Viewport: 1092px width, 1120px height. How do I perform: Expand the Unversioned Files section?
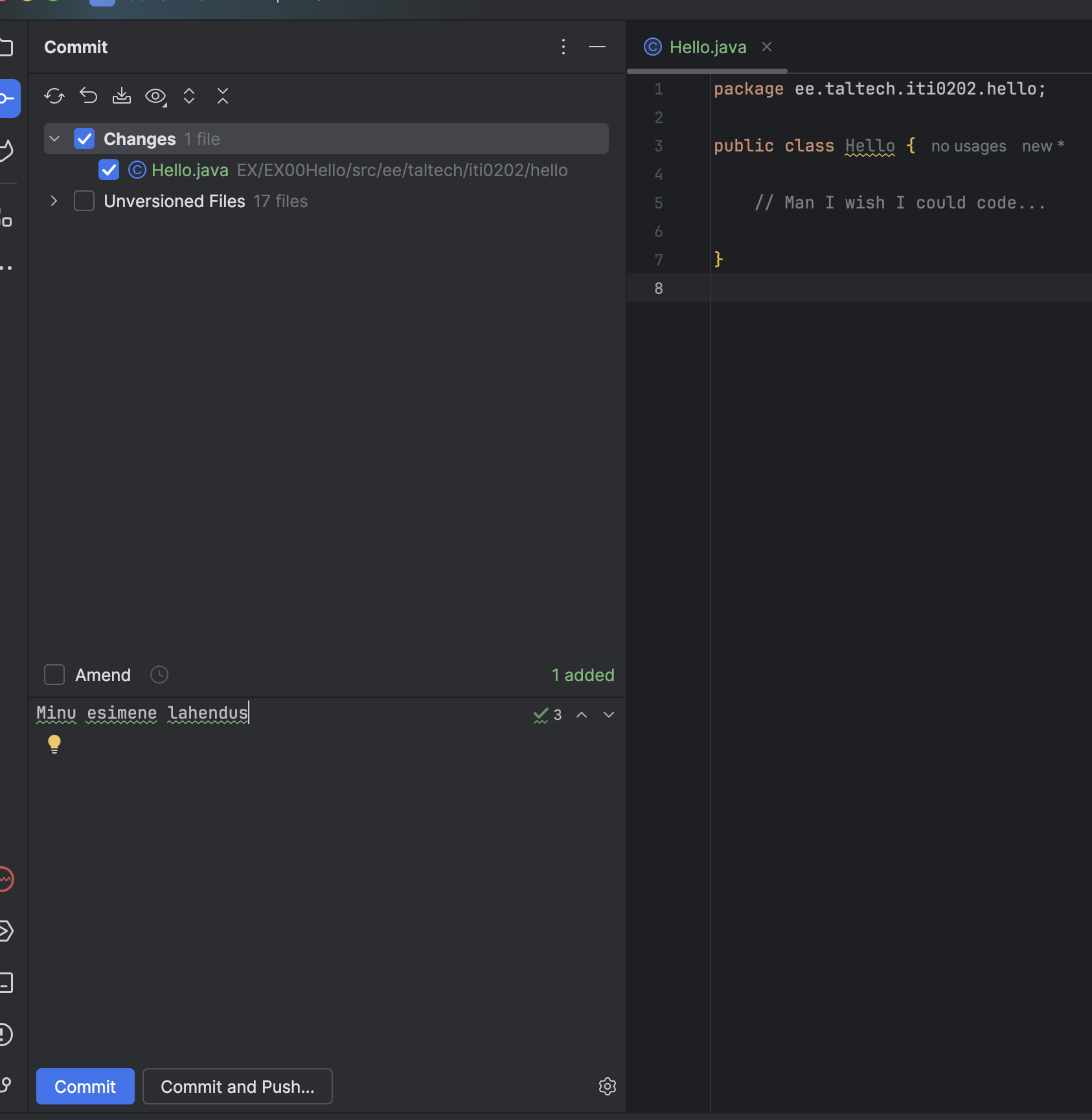(54, 201)
